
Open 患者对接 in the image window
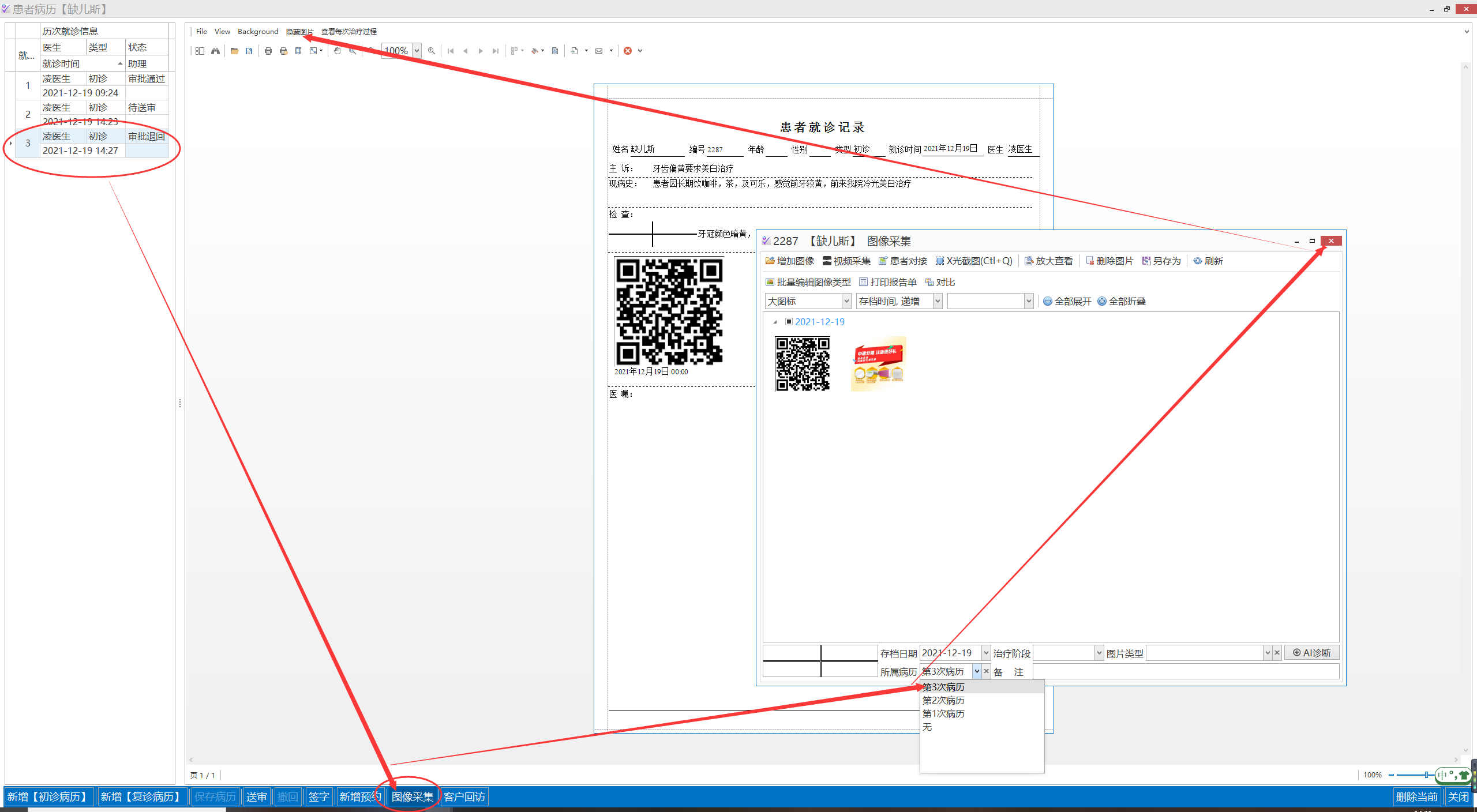[x=902, y=261]
